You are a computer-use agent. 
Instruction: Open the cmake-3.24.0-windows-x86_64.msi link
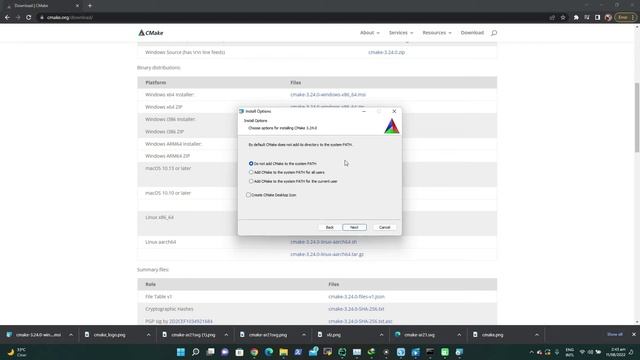pyautogui.click(x=328, y=95)
